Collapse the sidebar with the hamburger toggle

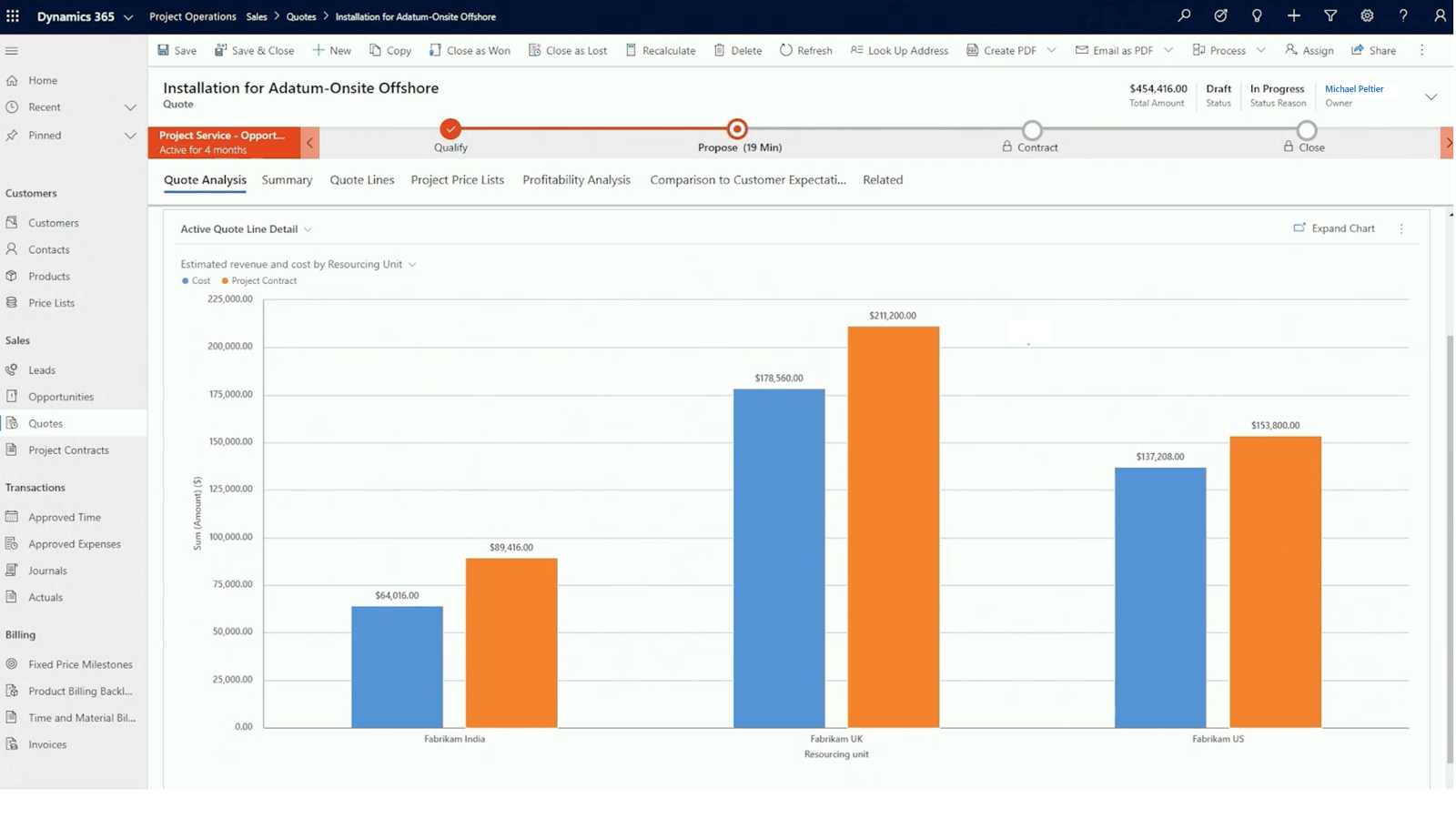(x=13, y=50)
